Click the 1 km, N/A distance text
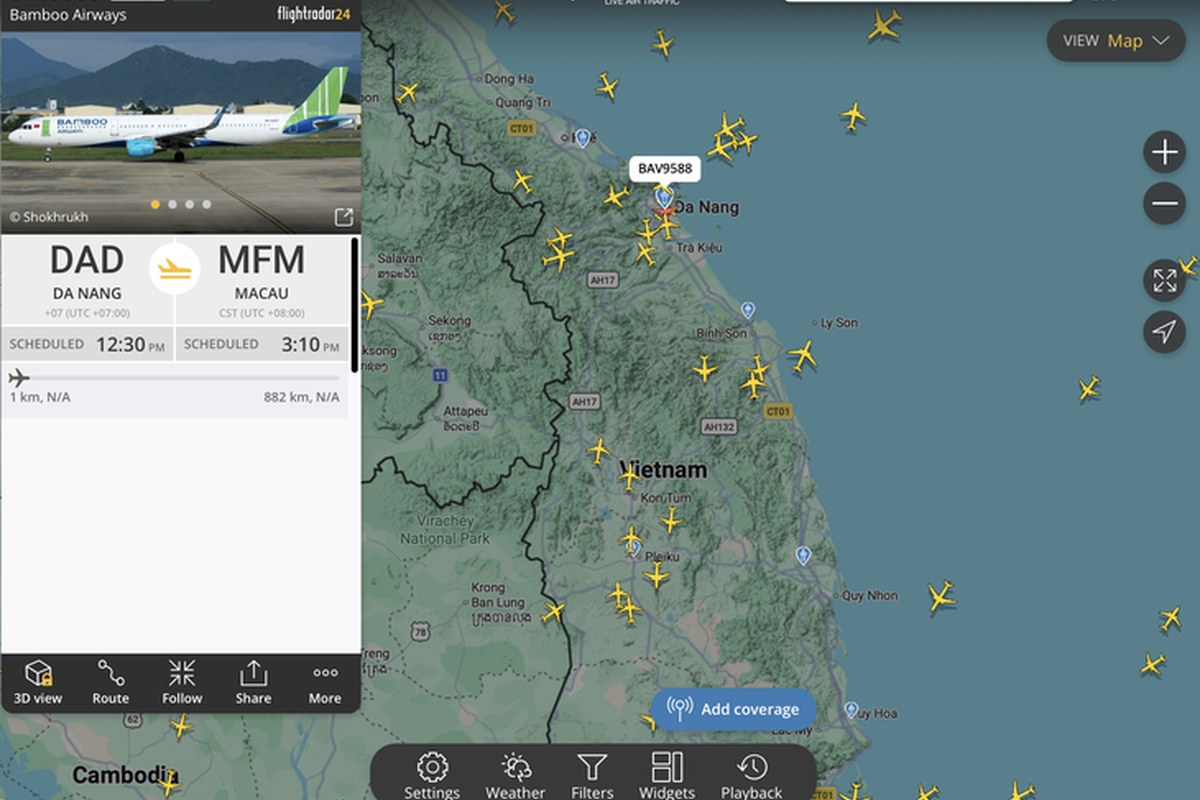 (40, 397)
